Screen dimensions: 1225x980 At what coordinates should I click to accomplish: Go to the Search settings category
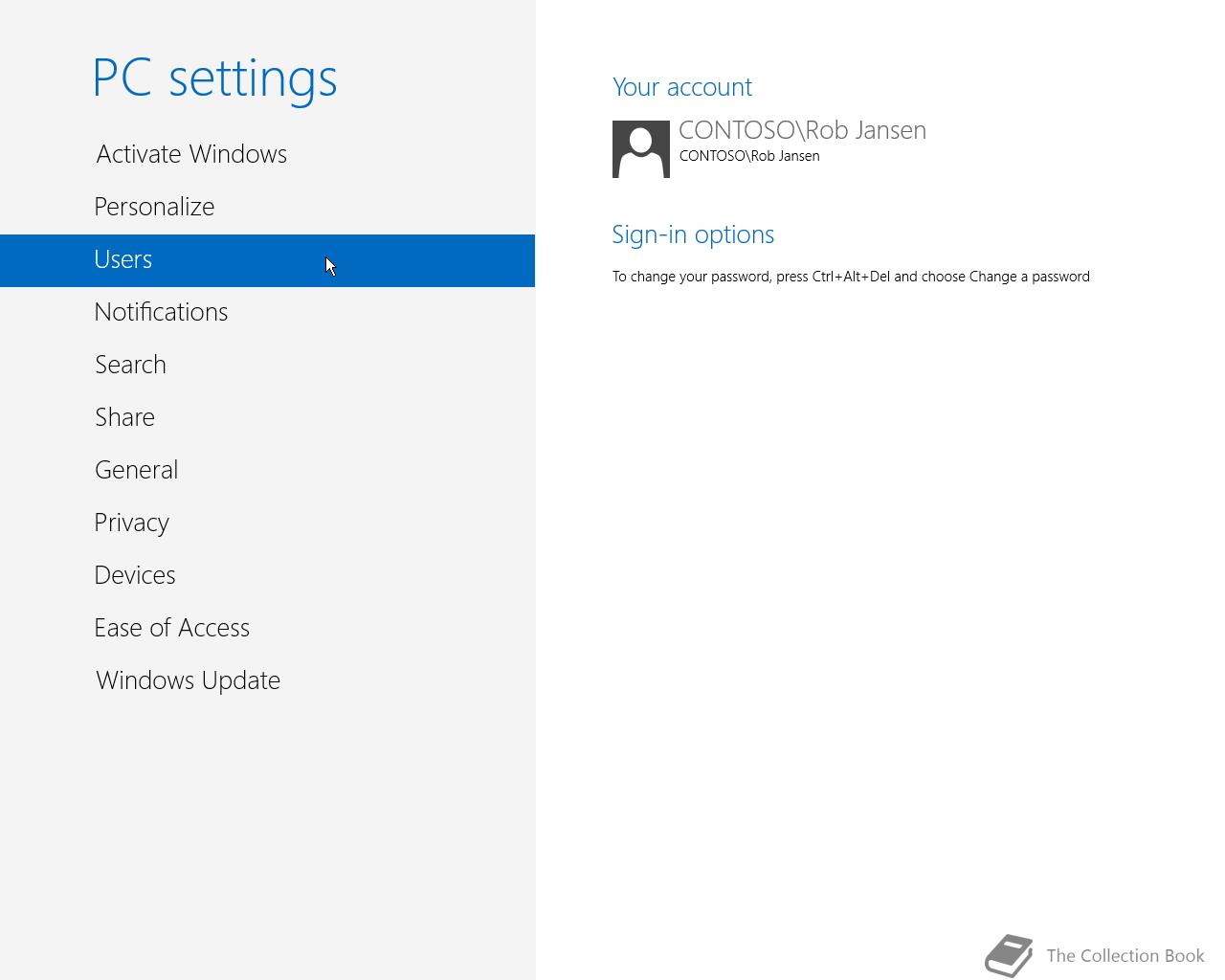click(x=267, y=366)
